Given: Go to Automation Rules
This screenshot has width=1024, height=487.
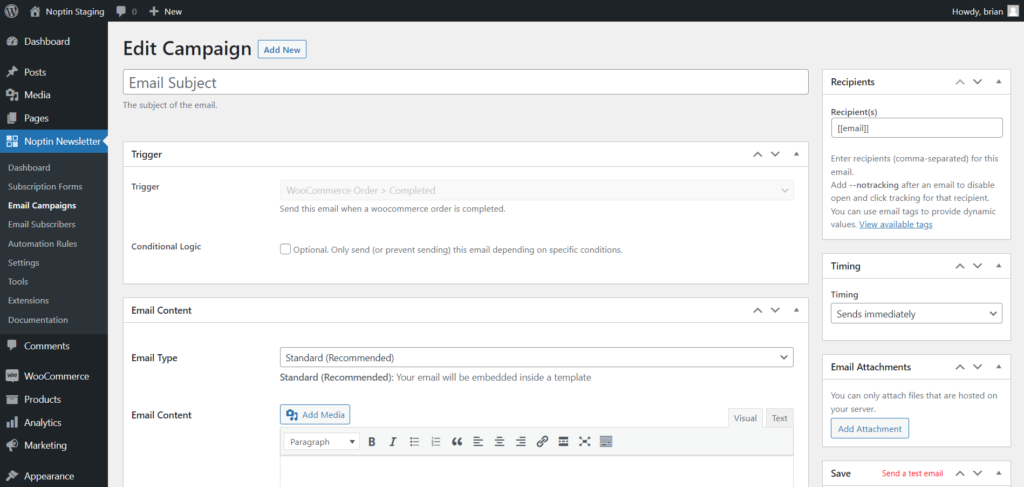Looking at the screenshot, I should (x=42, y=244).
